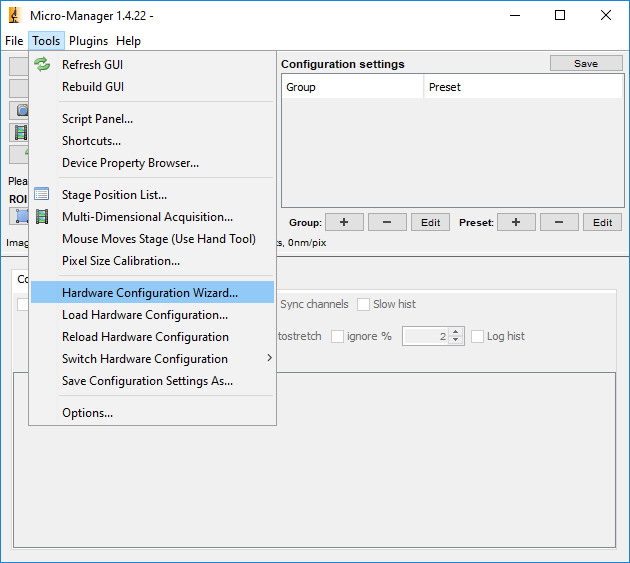Decrease the ignore percent spinner value
Viewport: 630px width, 563px height.
point(456,341)
